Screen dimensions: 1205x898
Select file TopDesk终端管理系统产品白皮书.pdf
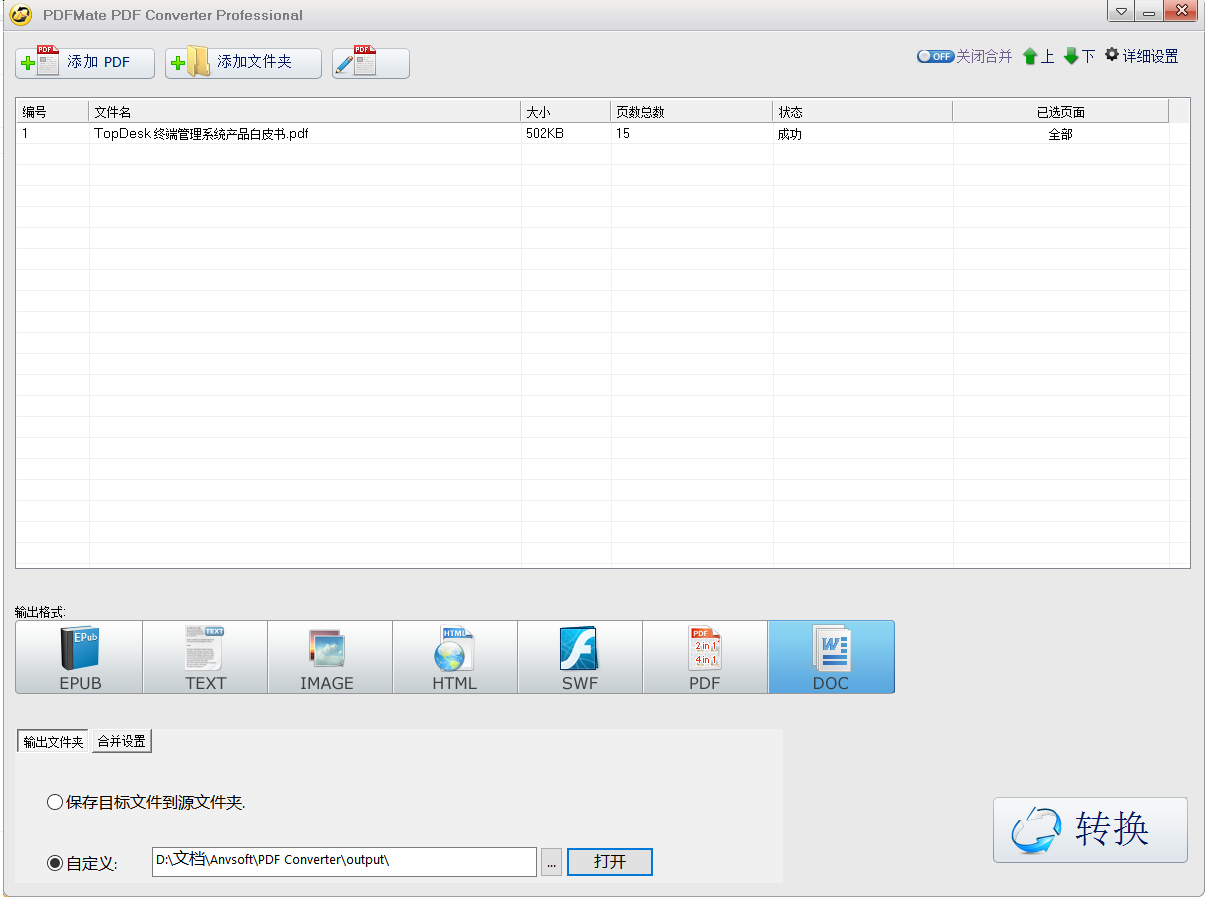(x=201, y=133)
